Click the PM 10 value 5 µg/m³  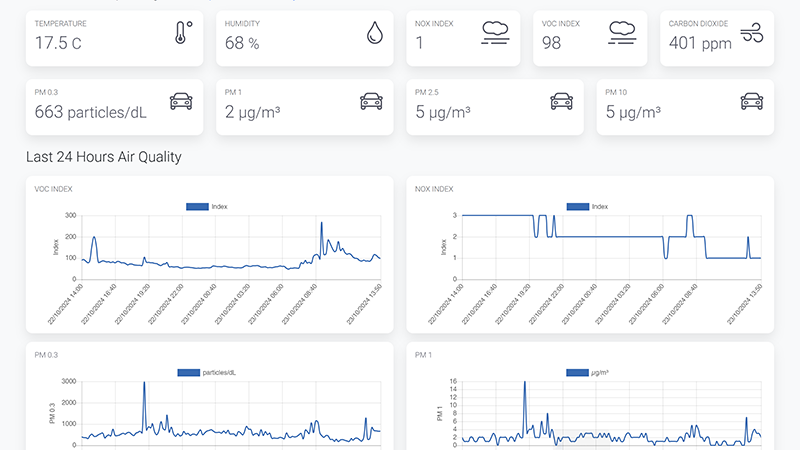[633, 112]
